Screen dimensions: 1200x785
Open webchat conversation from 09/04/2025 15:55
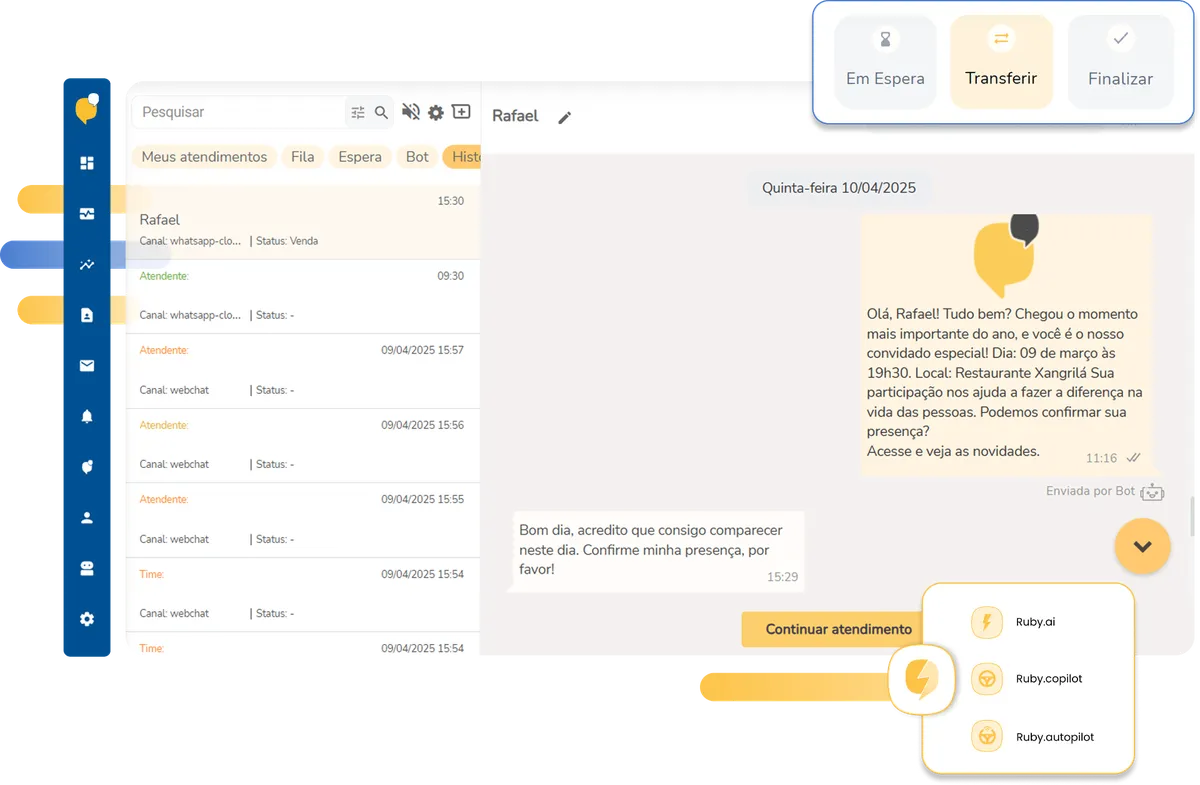pyautogui.click(x=303, y=520)
